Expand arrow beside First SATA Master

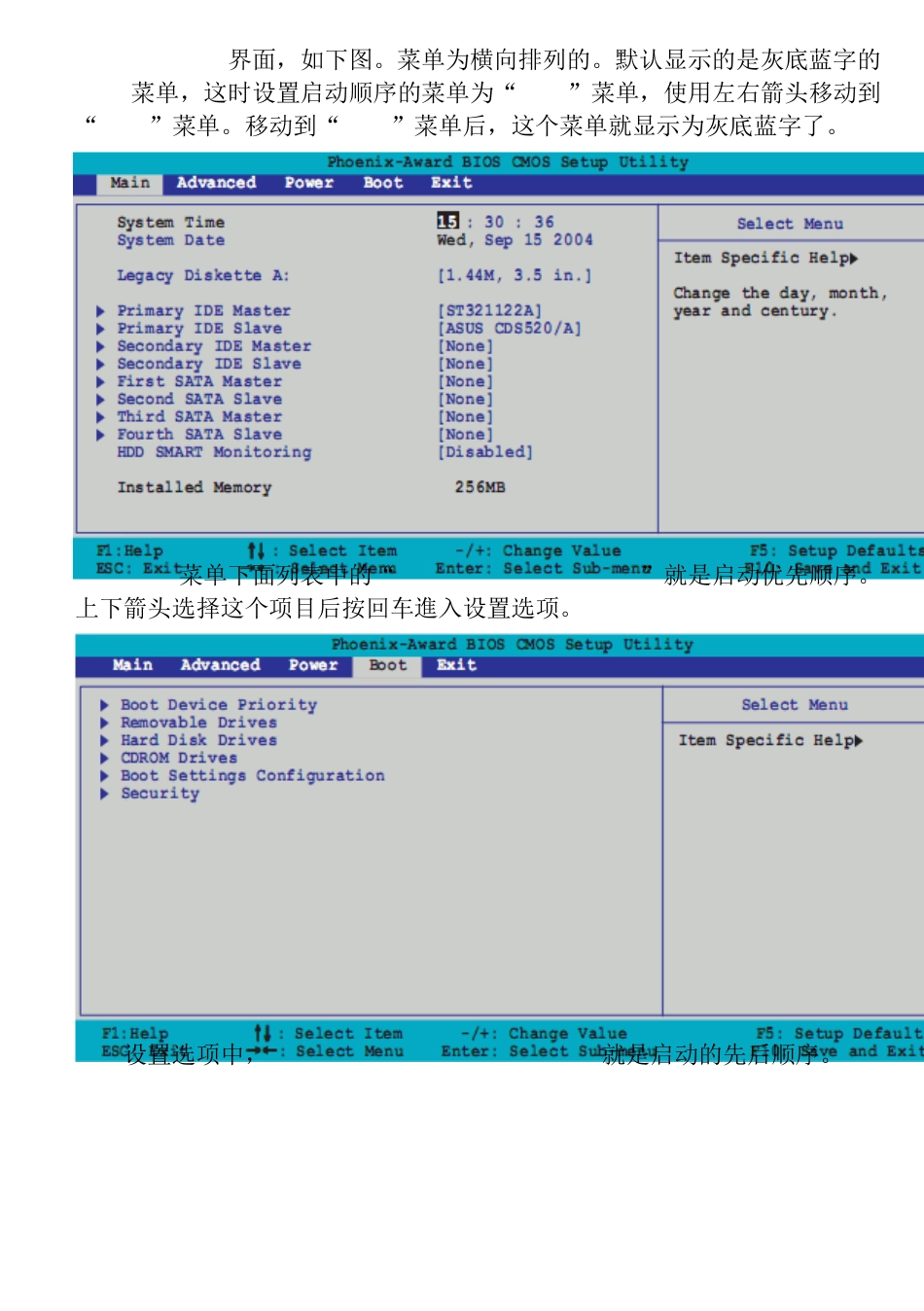(100, 382)
